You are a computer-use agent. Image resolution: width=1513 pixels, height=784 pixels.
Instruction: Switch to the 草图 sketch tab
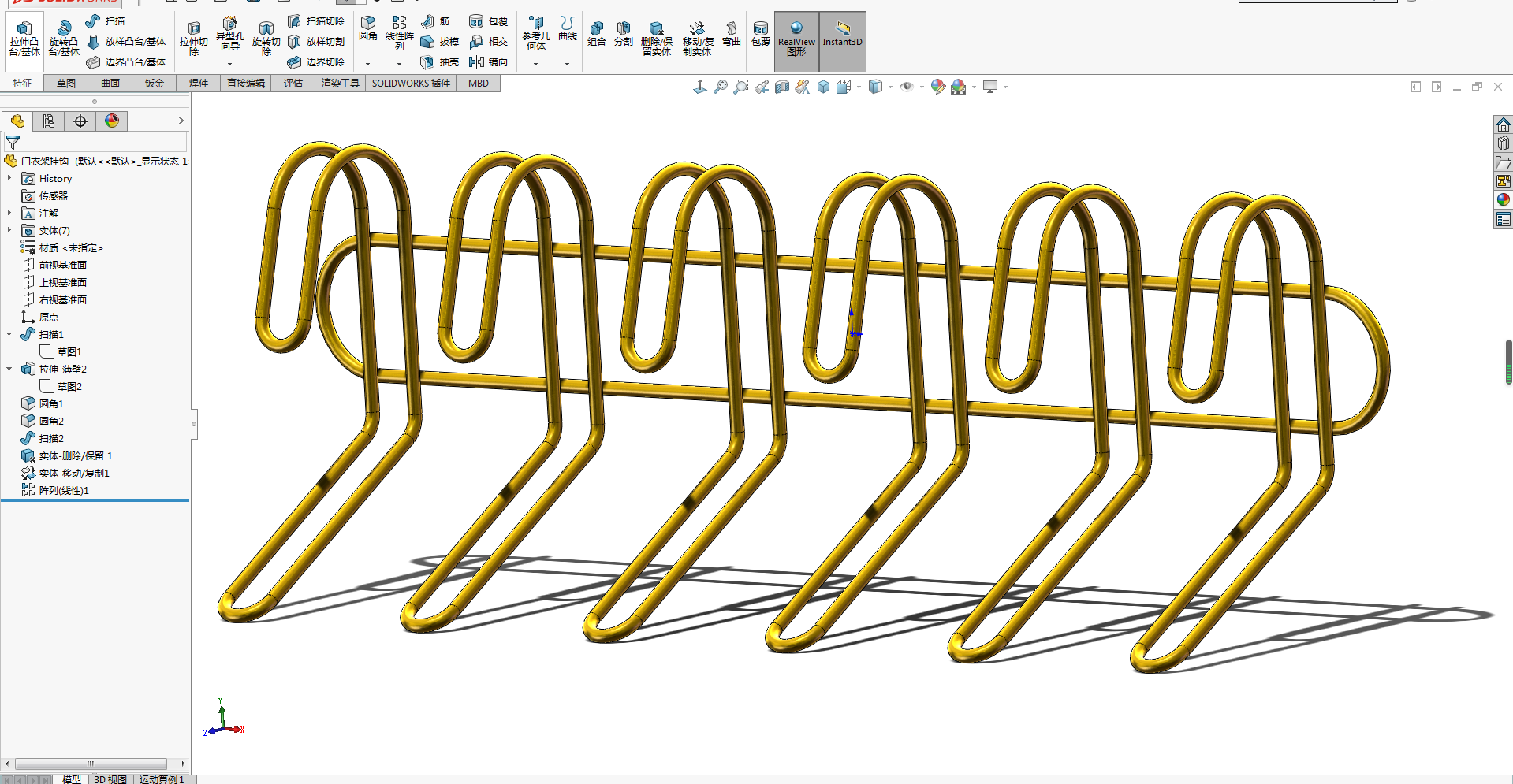66,84
